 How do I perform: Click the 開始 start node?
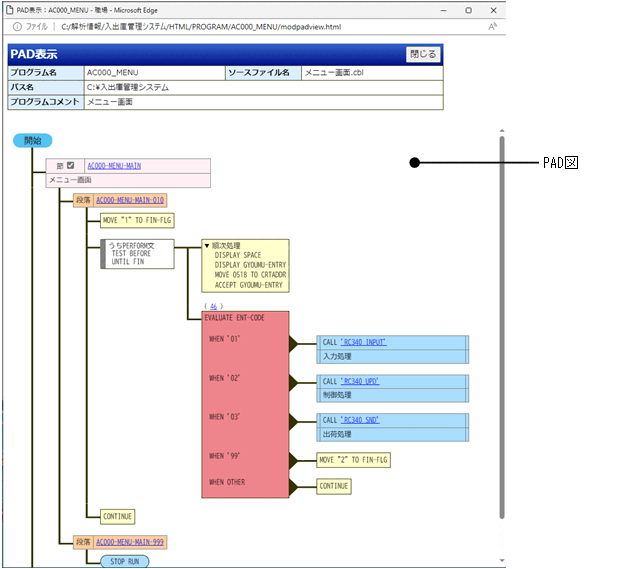point(32,141)
